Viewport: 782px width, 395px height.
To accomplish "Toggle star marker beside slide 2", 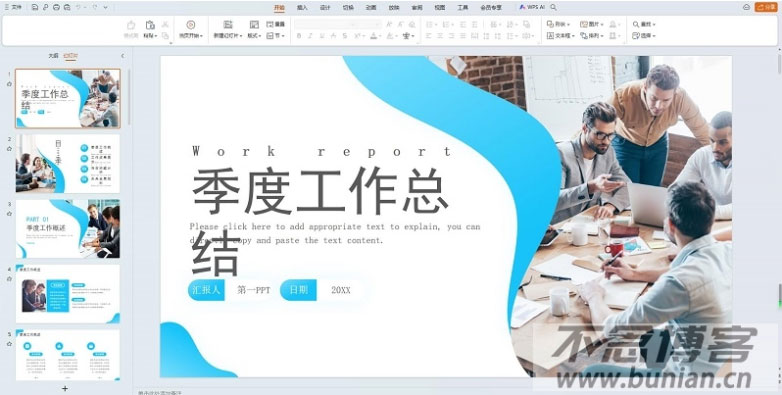I will coord(9,149).
